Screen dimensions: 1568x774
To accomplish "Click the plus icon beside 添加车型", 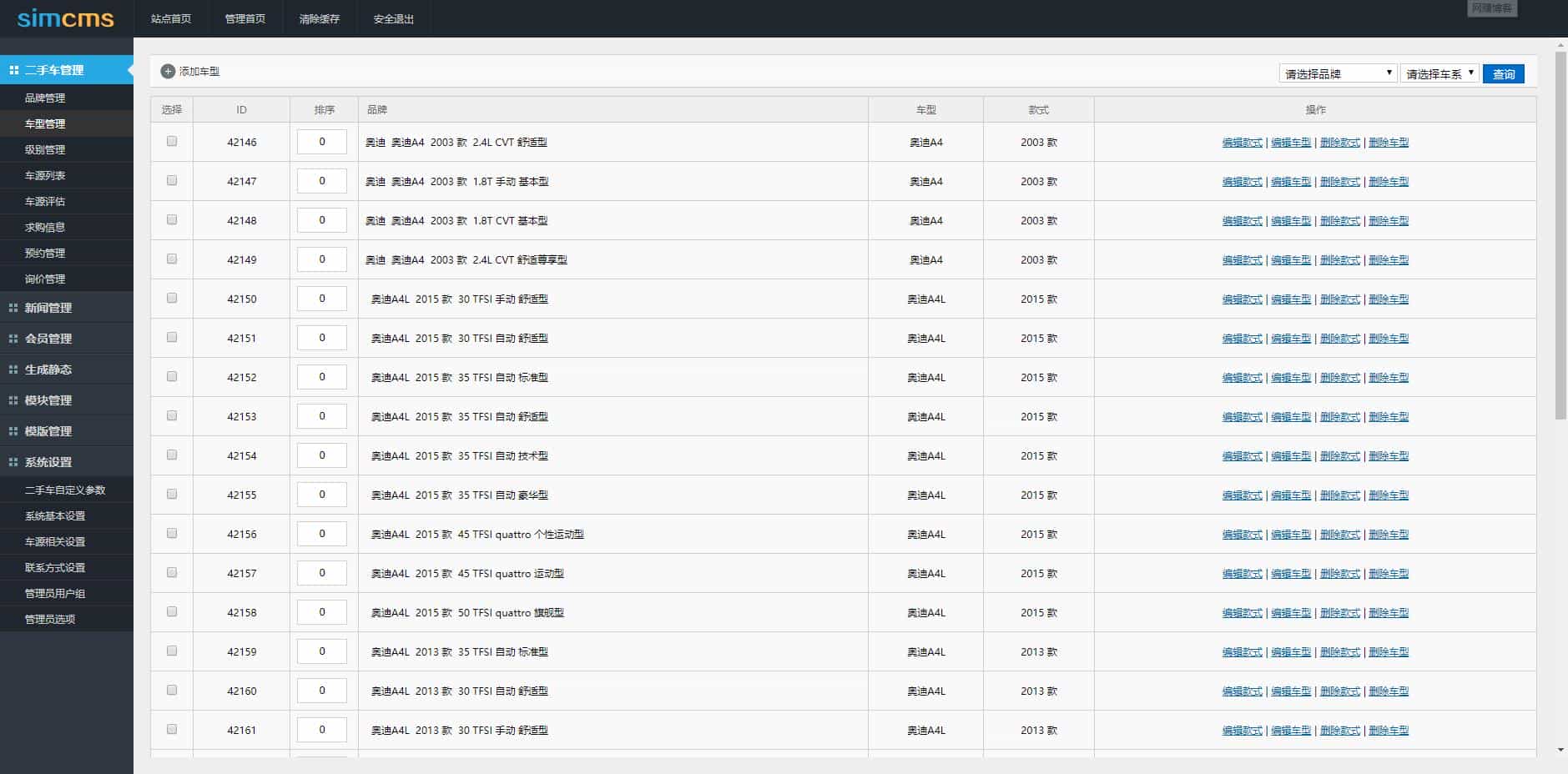I will (x=168, y=72).
